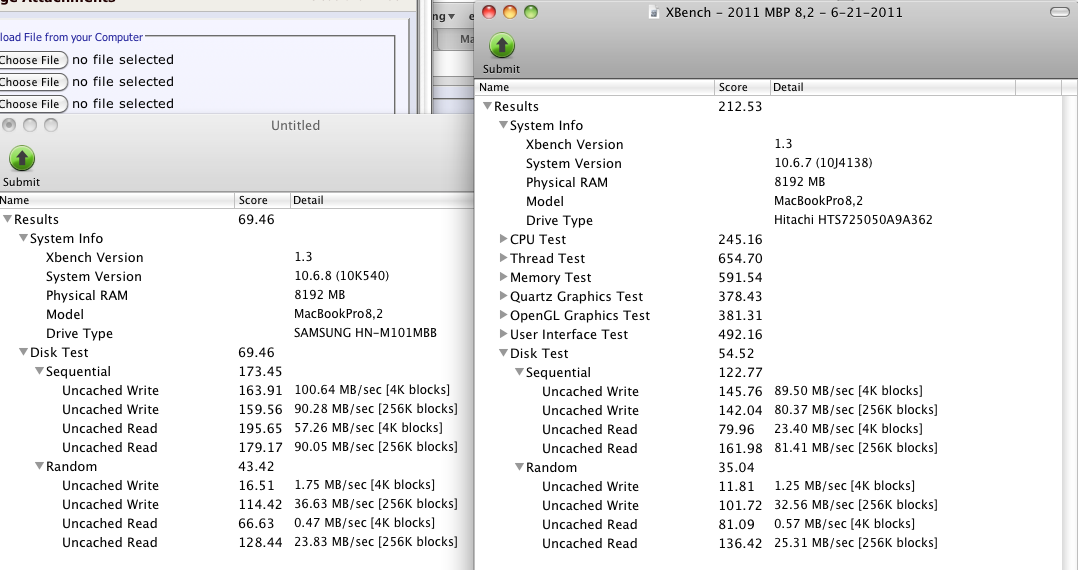Image resolution: width=1078 pixels, height=570 pixels.
Task: Expand User Interface Test results
Action: click(x=503, y=334)
